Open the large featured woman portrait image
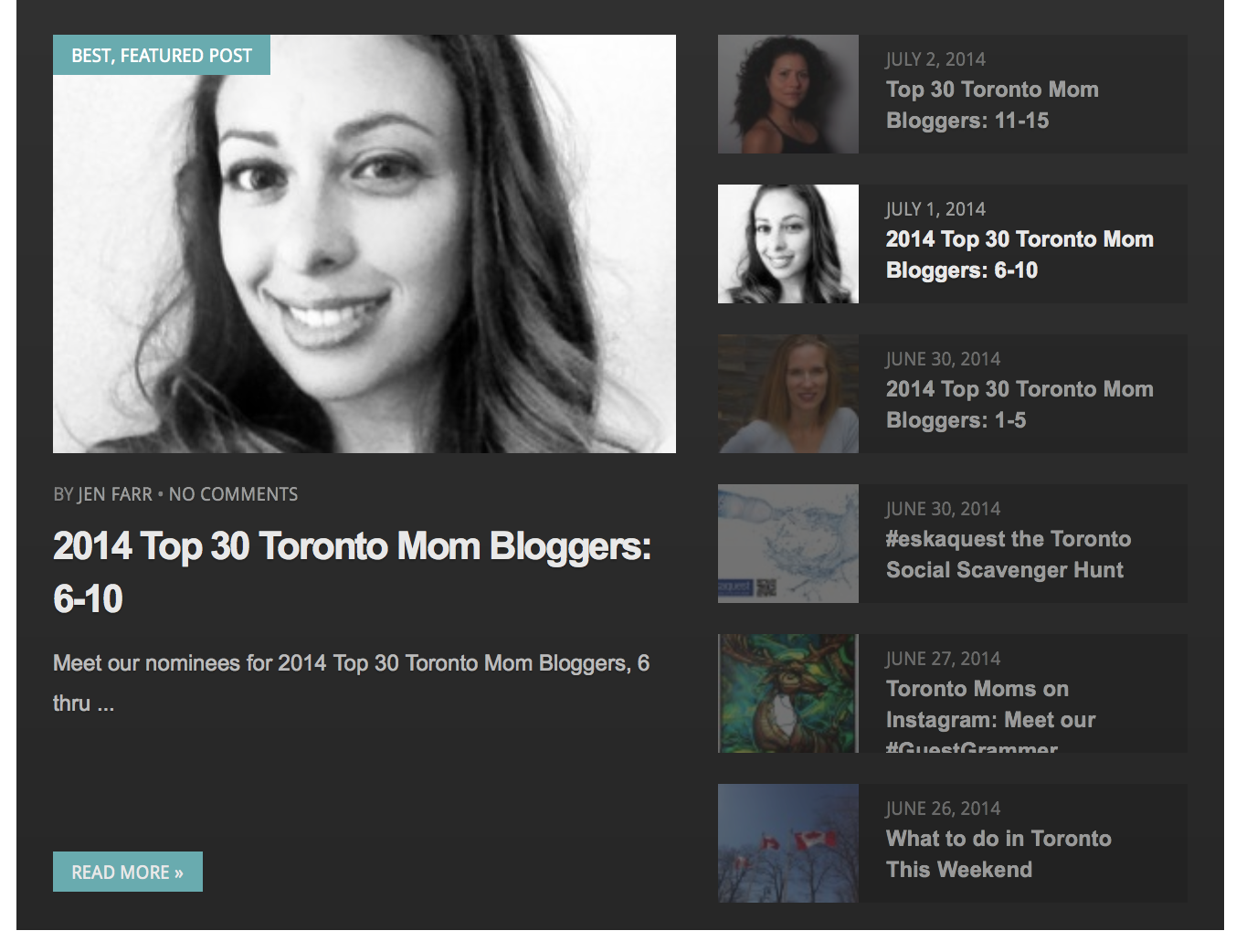Image resolution: width=1257 pixels, height=952 pixels. [x=364, y=244]
